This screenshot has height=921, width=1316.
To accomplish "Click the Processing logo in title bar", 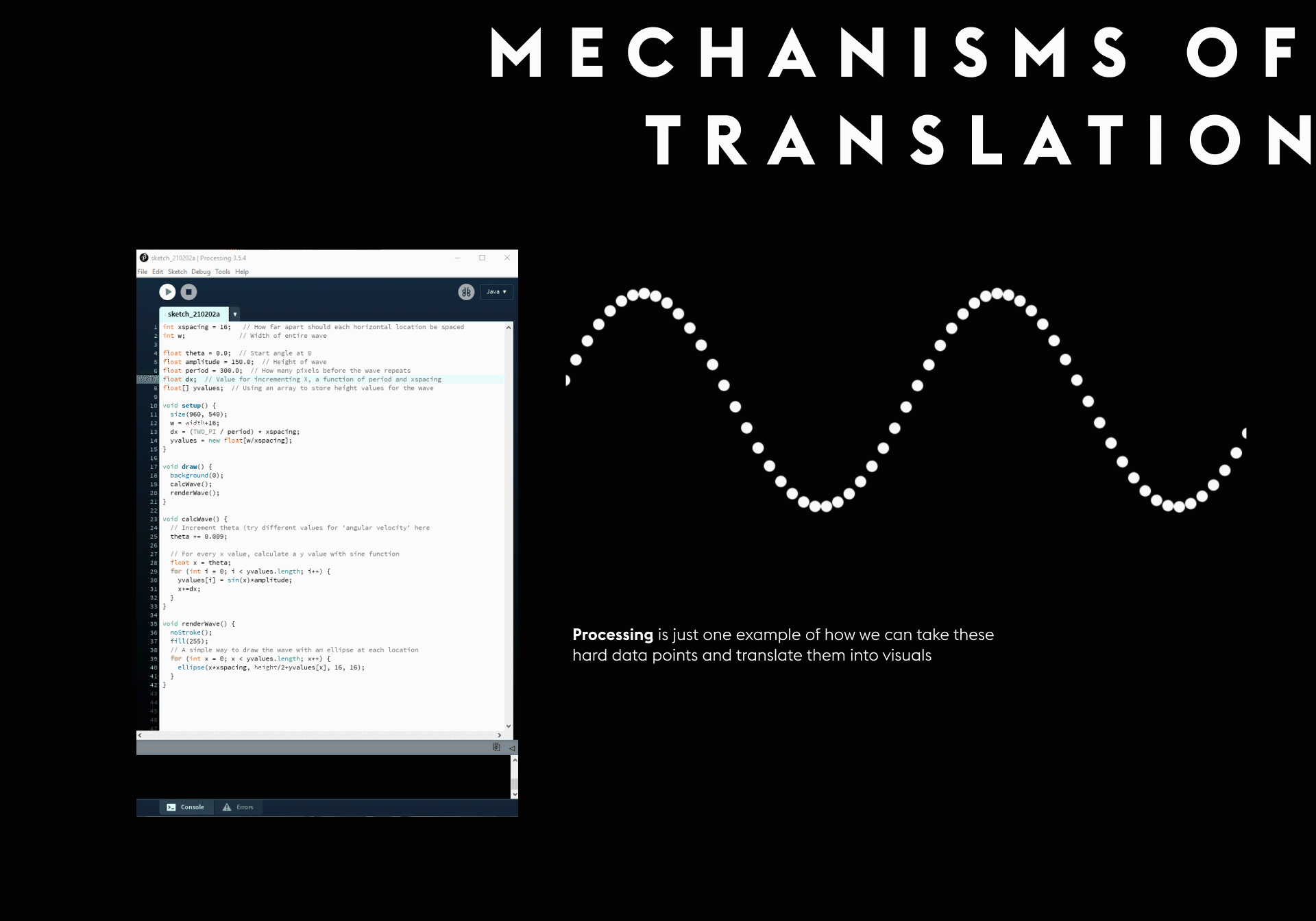I will (x=144, y=258).
